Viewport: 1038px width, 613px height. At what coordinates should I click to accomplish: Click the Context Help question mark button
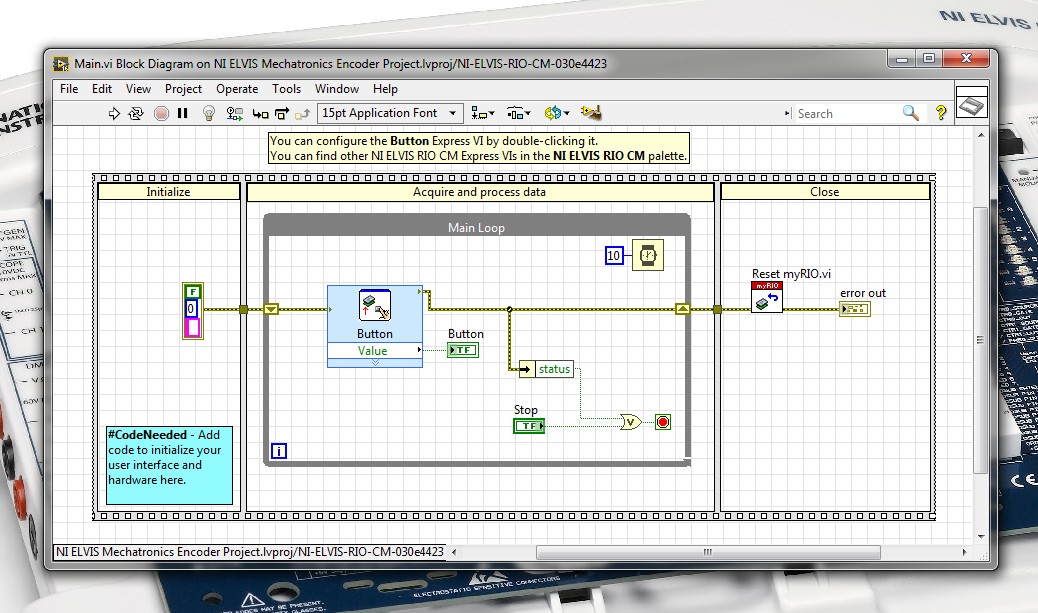pos(941,113)
